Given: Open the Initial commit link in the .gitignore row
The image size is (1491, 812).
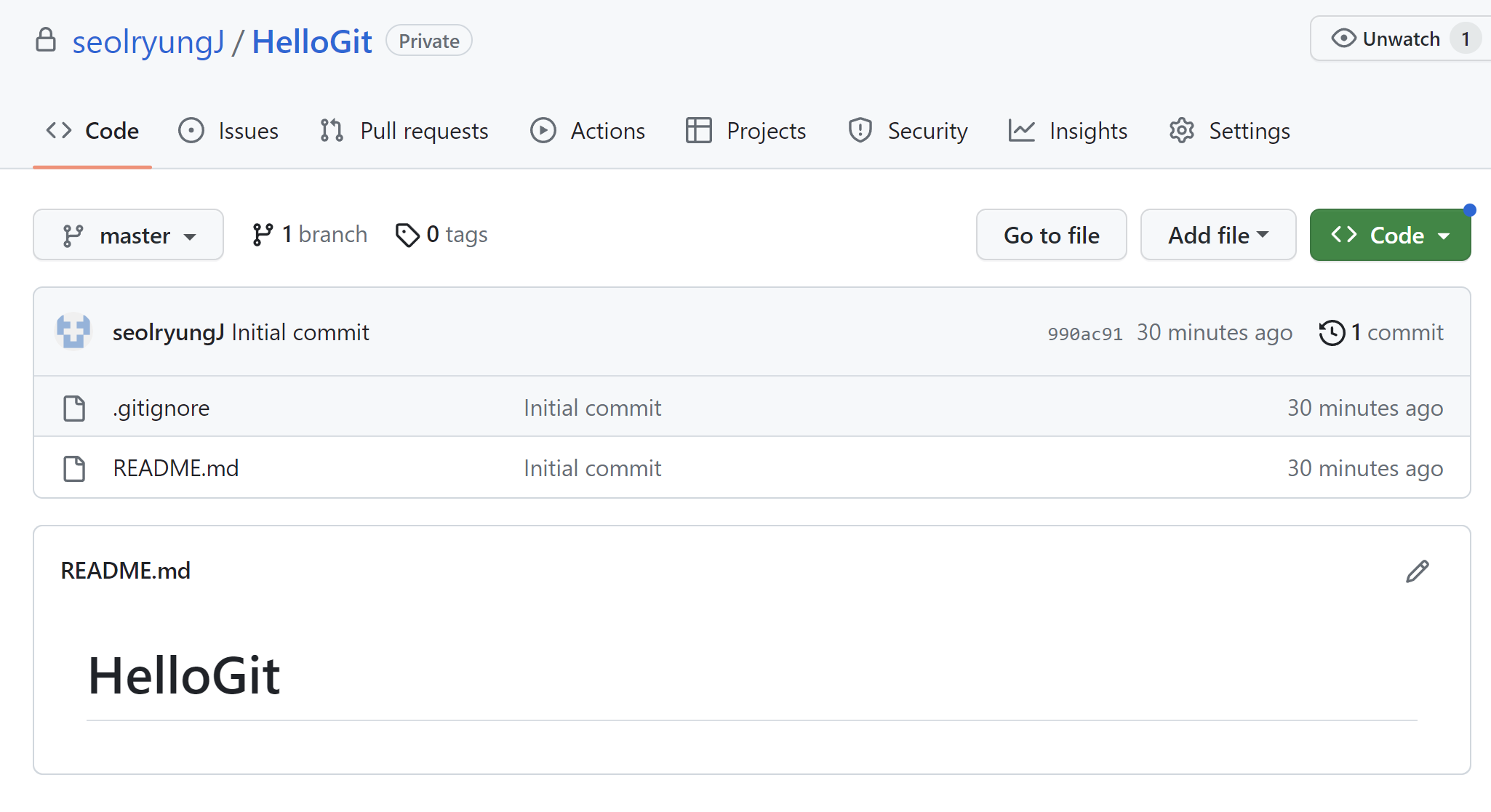Looking at the screenshot, I should click(x=593, y=408).
